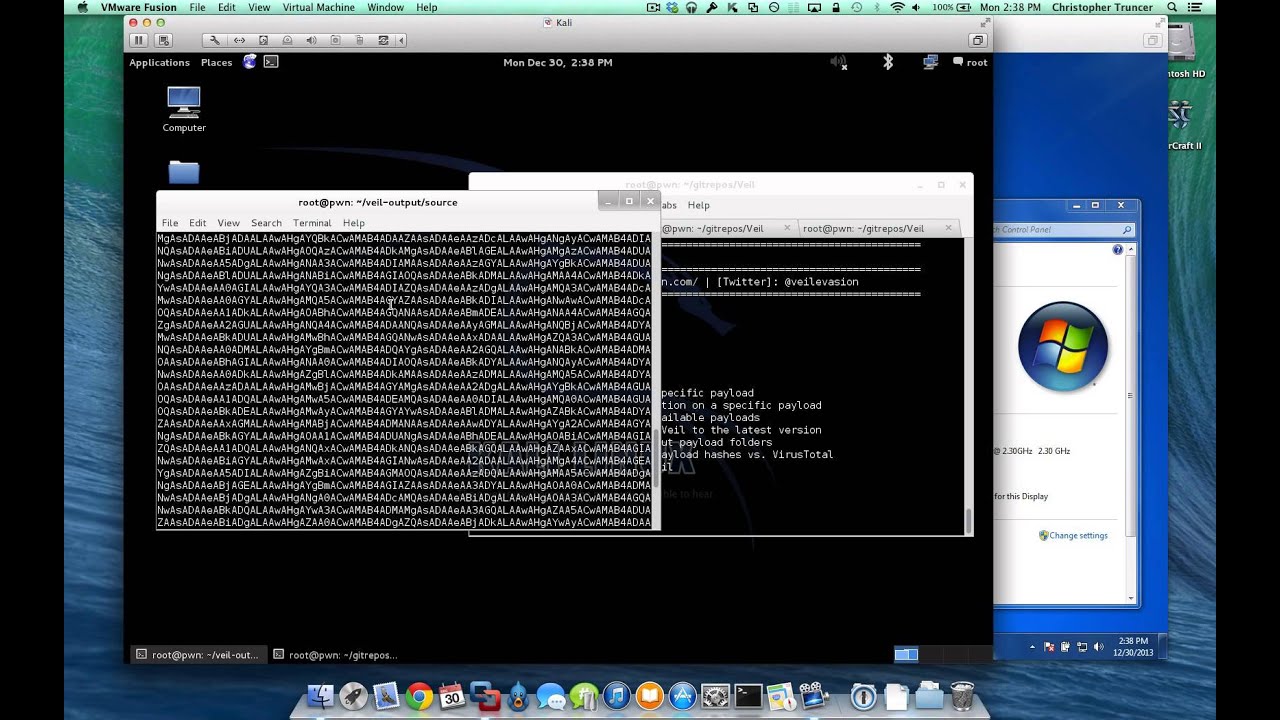1280x720 pixels.
Task: Open System Preferences in the Dock
Action: point(716,695)
